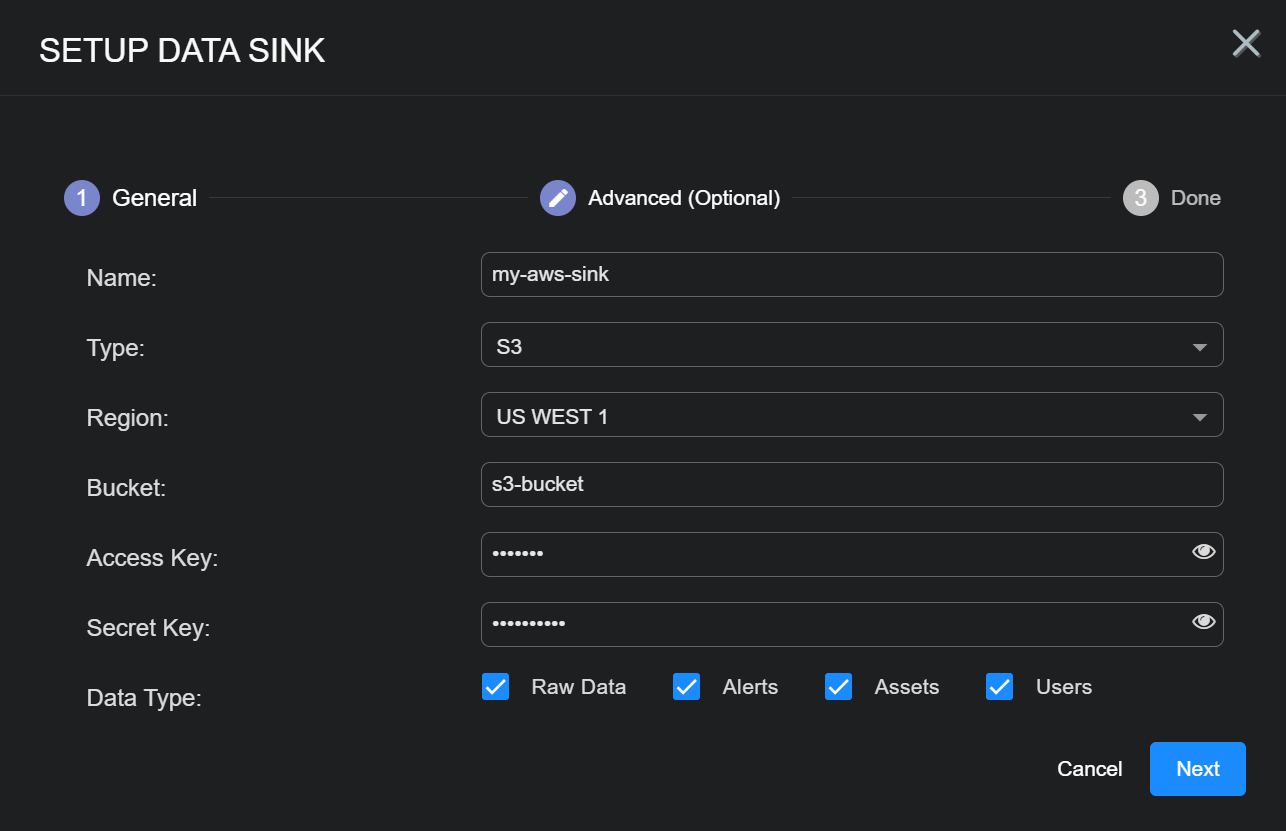The width and height of the screenshot is (1286, 831).
Task: Select the General step label
Action: pos(154,198)
